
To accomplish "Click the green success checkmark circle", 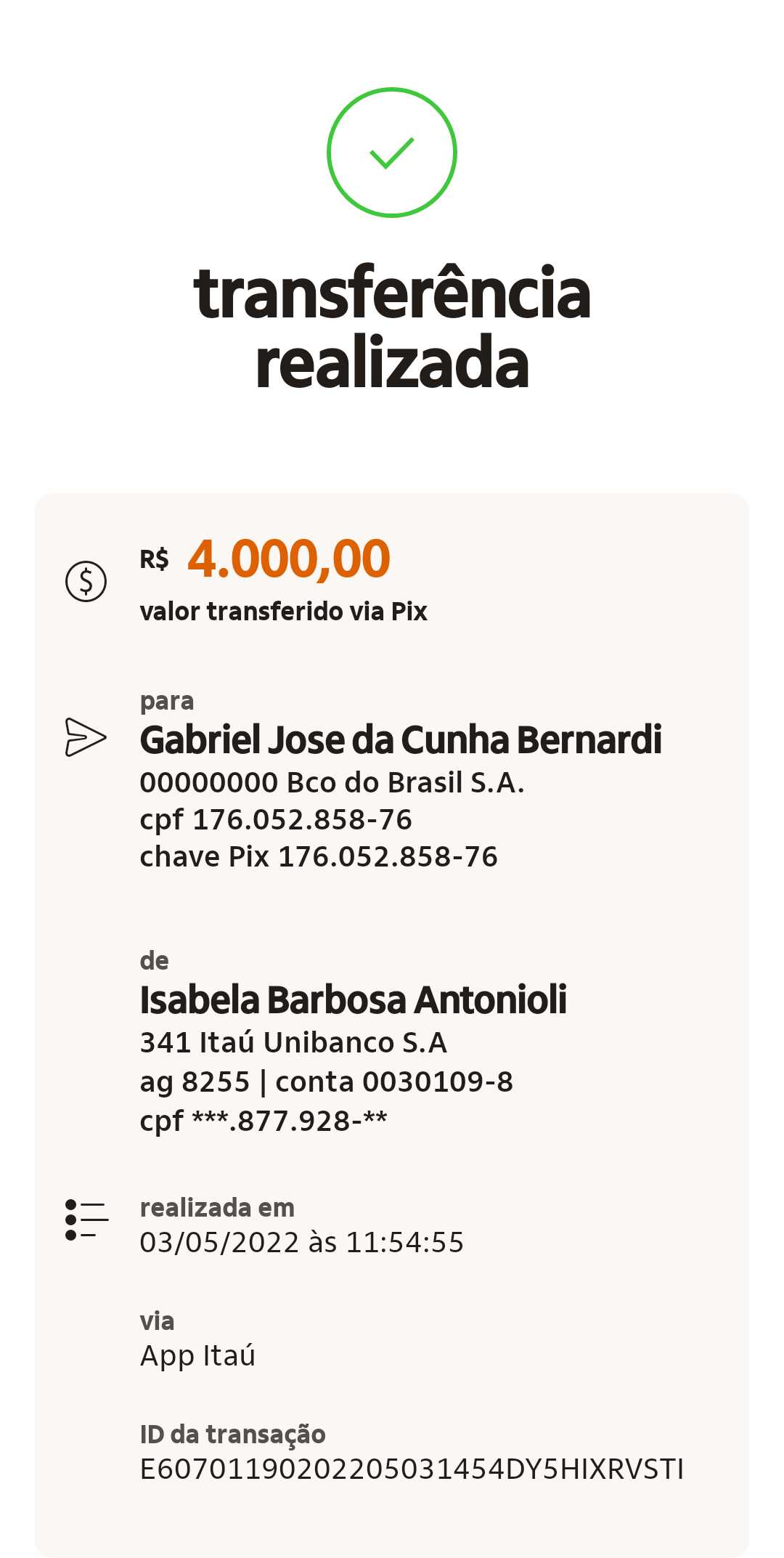I will (392, 153).
